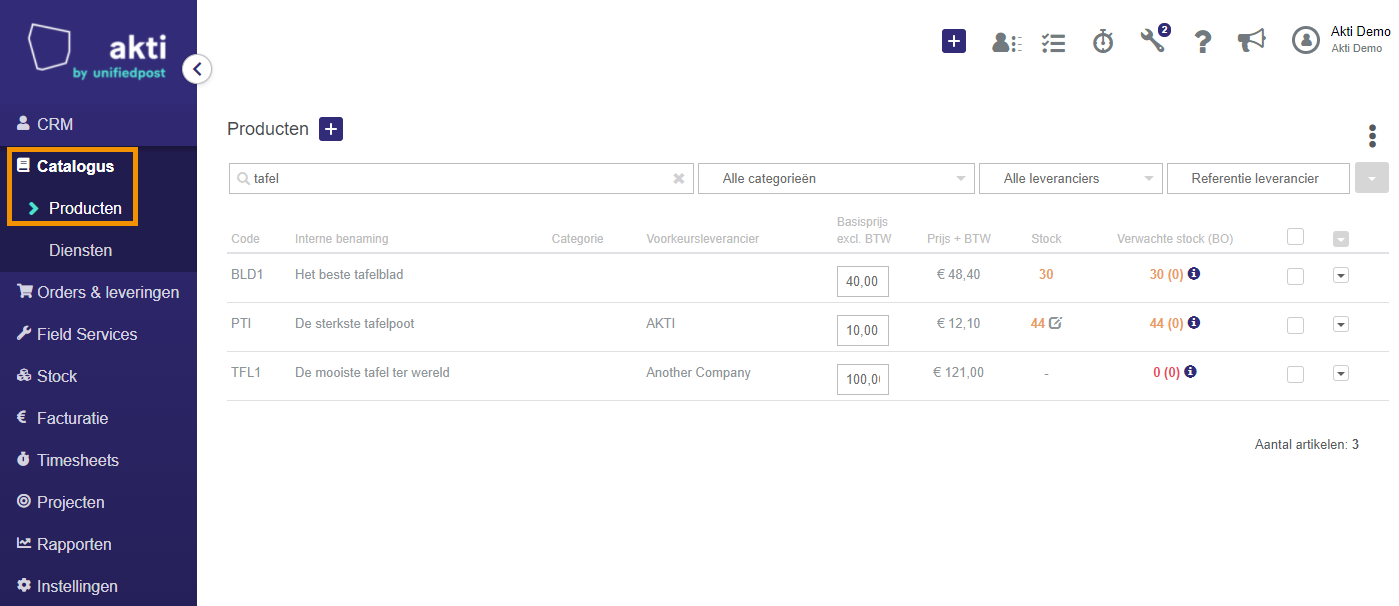Open the Alle categorieën dropdown

point(836,179)
